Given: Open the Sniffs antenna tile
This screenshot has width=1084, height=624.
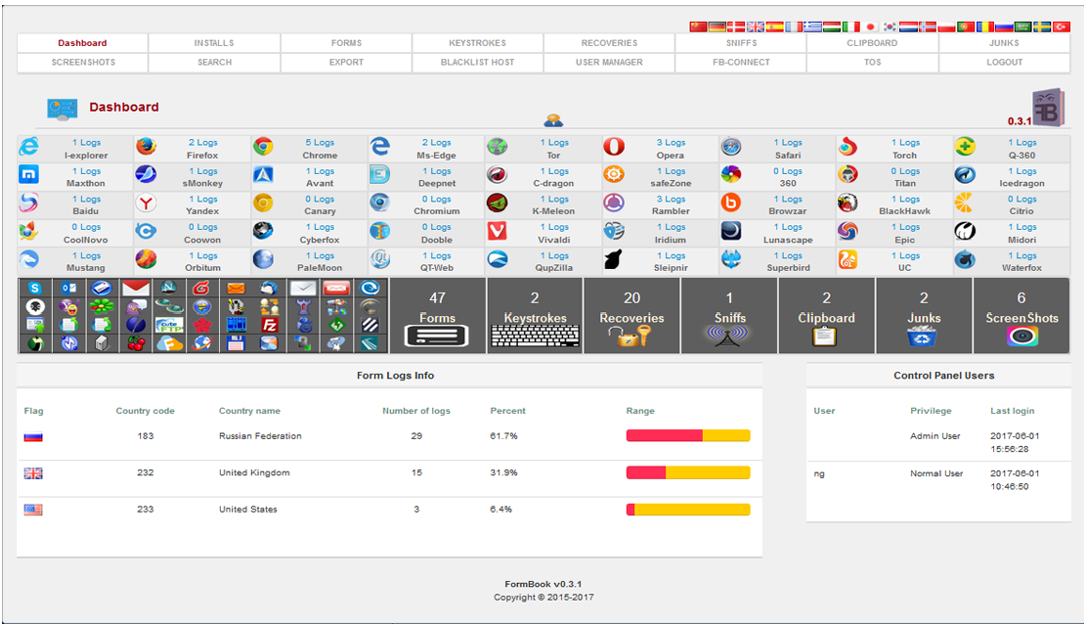Looking at the screenshot, I should [729, 316].
